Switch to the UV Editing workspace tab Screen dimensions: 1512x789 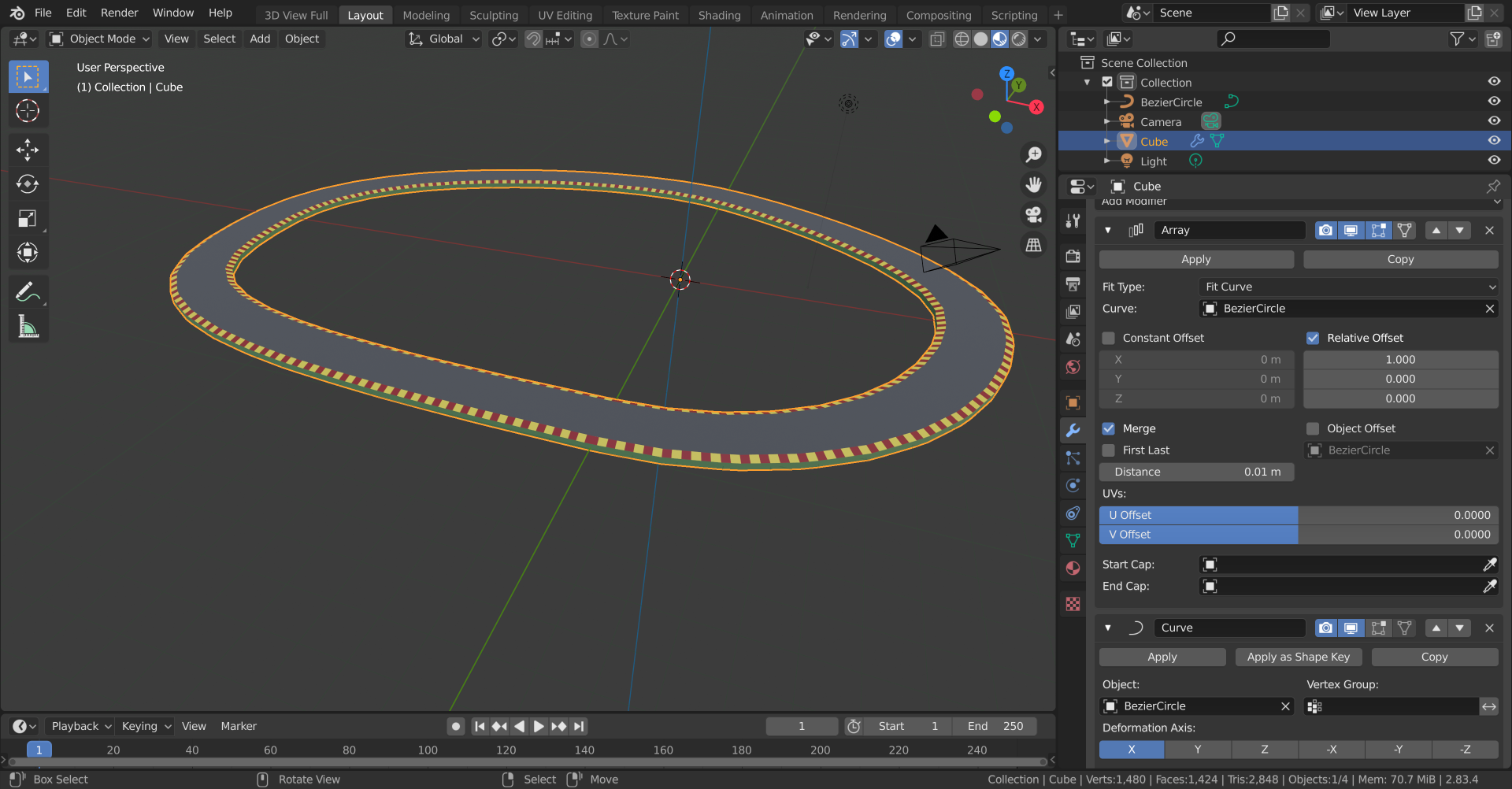(565, 15)
